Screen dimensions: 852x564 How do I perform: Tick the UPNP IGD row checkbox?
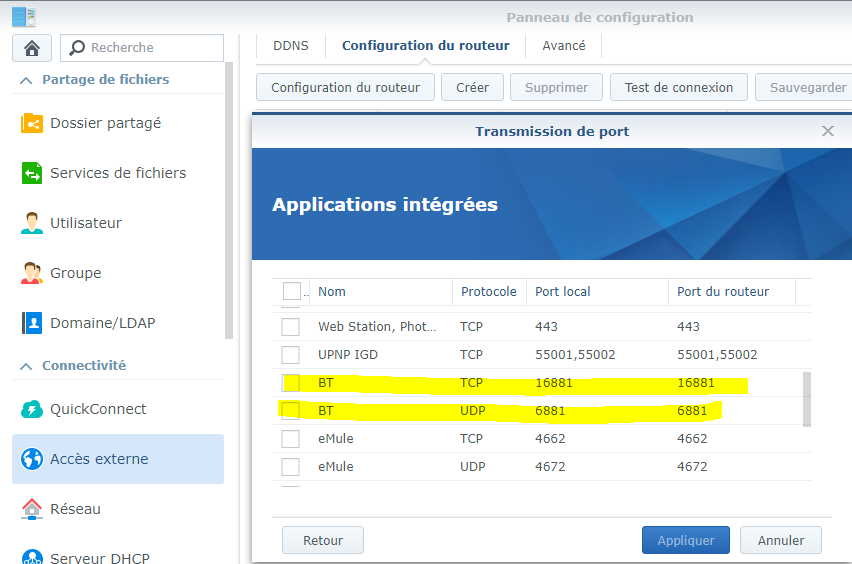290,355
